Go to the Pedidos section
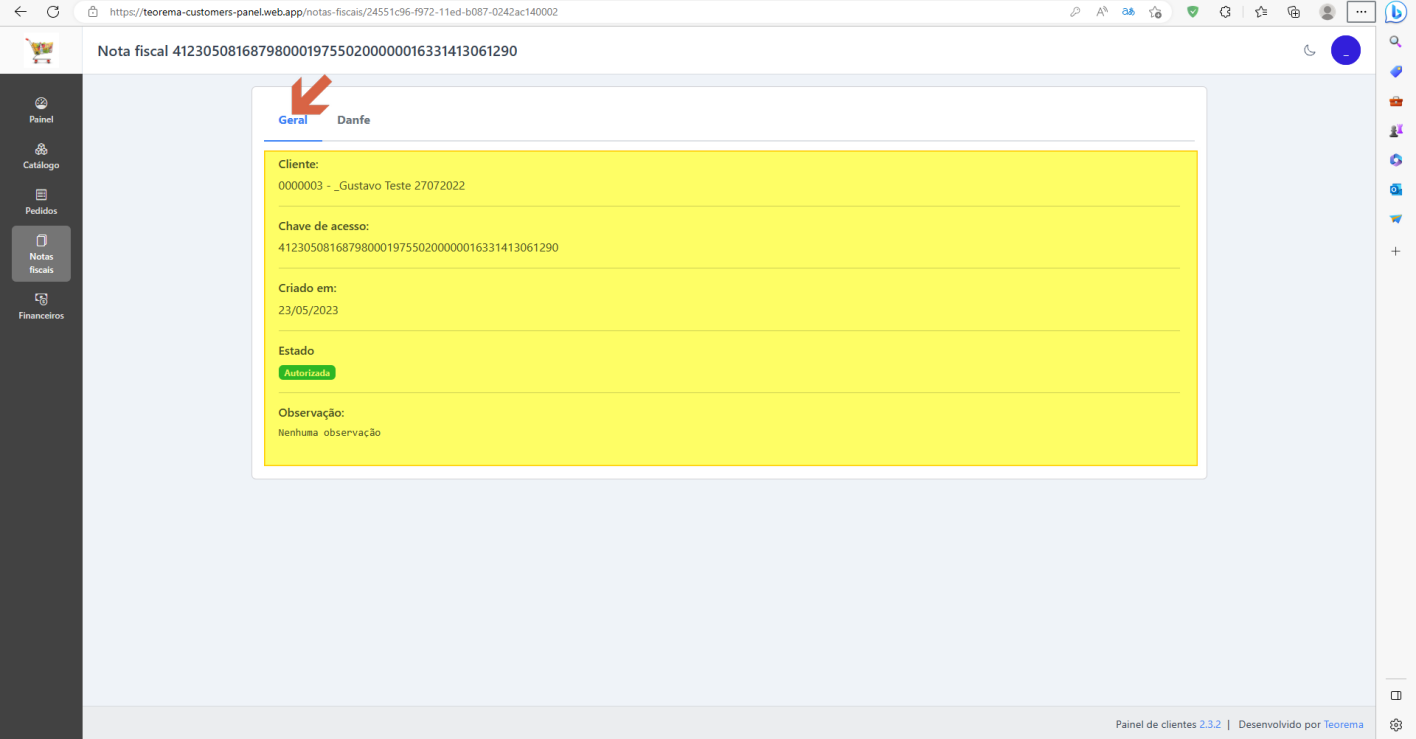Image resolution: width=1416 pixels, height=739 pixels. point(41,202)
